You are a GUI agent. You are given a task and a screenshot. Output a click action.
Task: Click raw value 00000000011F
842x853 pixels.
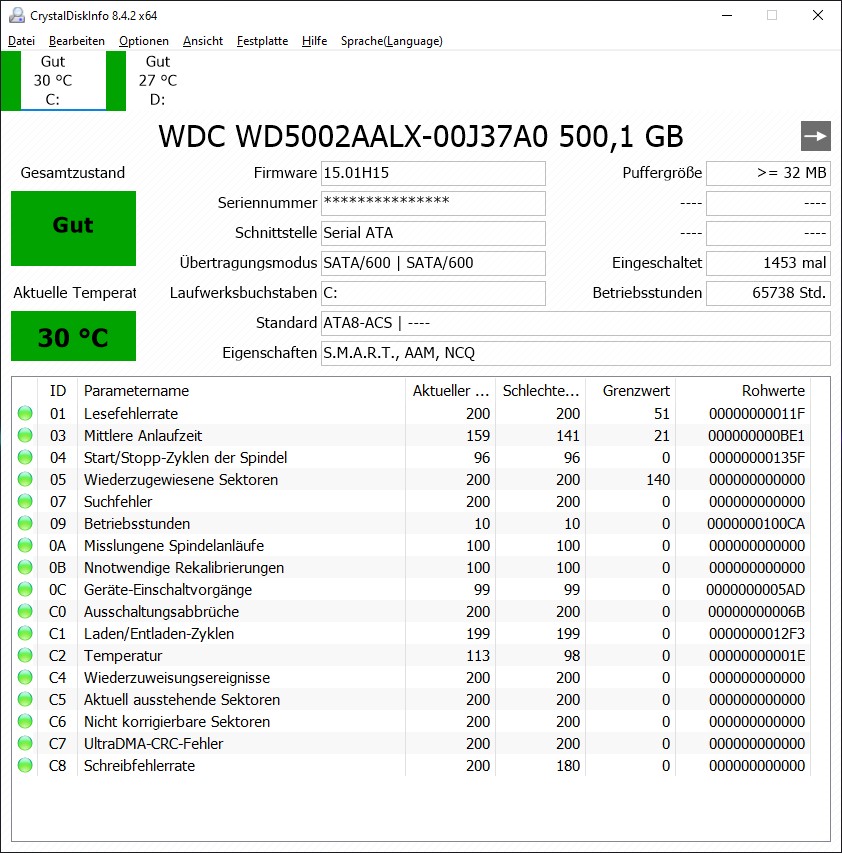(x=757, y=413)
